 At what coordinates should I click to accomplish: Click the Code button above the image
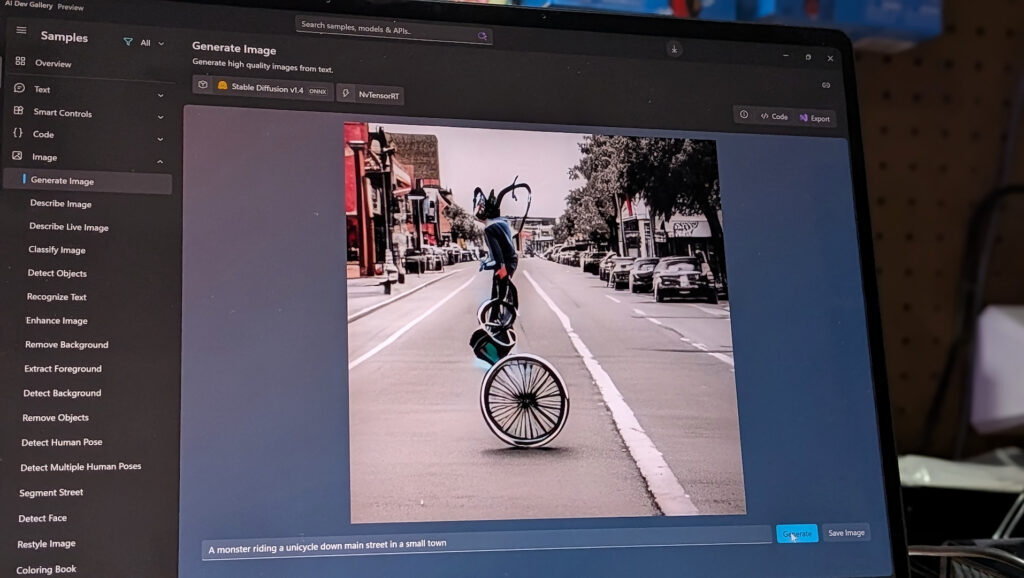click(x=774, y=116)
